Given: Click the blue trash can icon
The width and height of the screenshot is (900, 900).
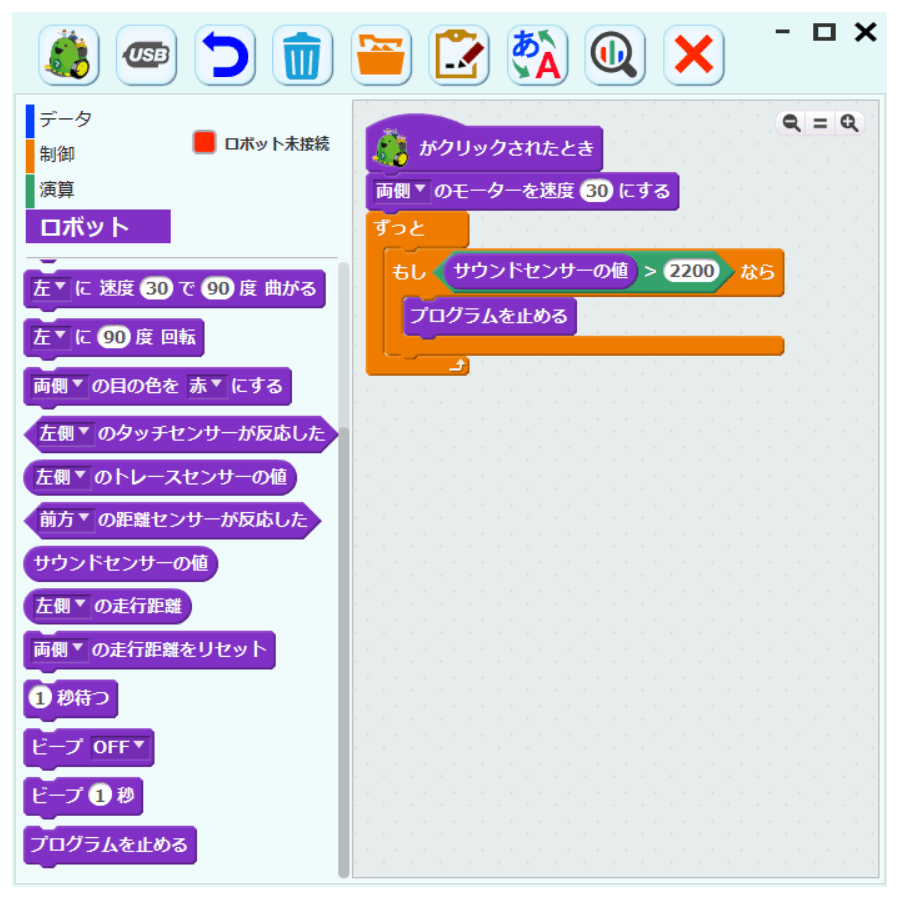Looking at the screenshot, I should pyautogui.click(x=302, y=55).
